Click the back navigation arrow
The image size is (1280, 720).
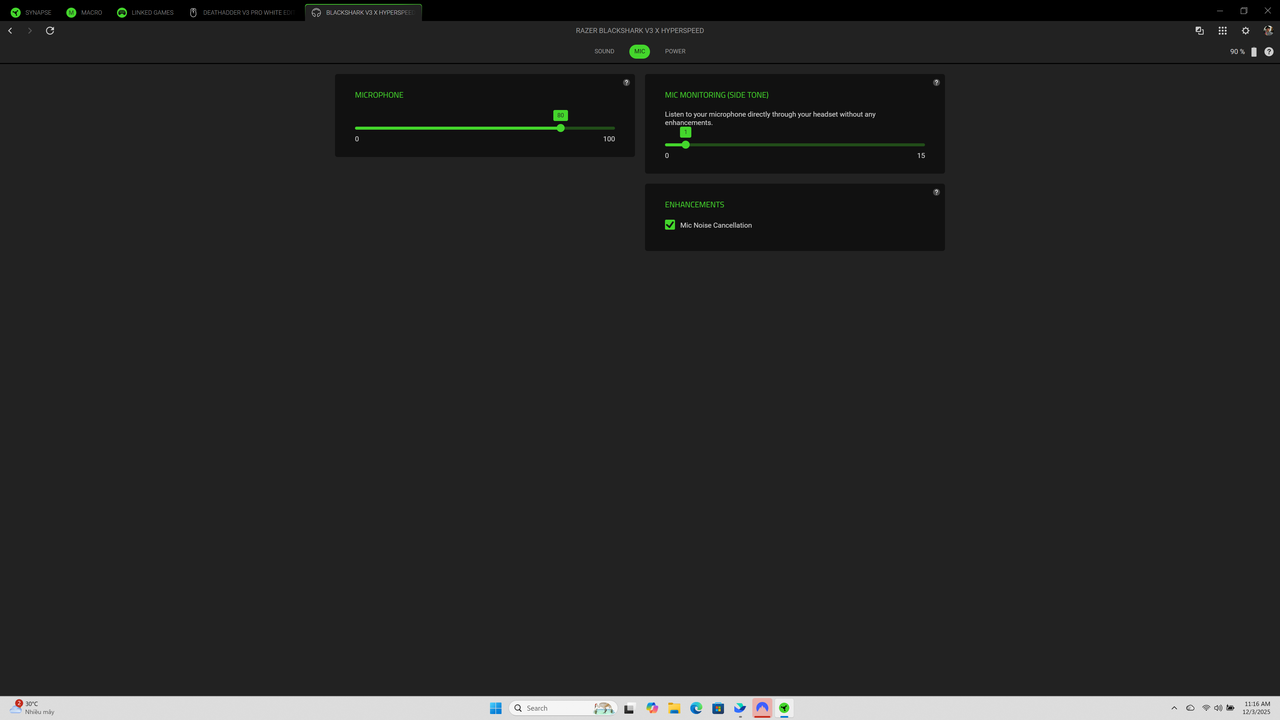10,31
